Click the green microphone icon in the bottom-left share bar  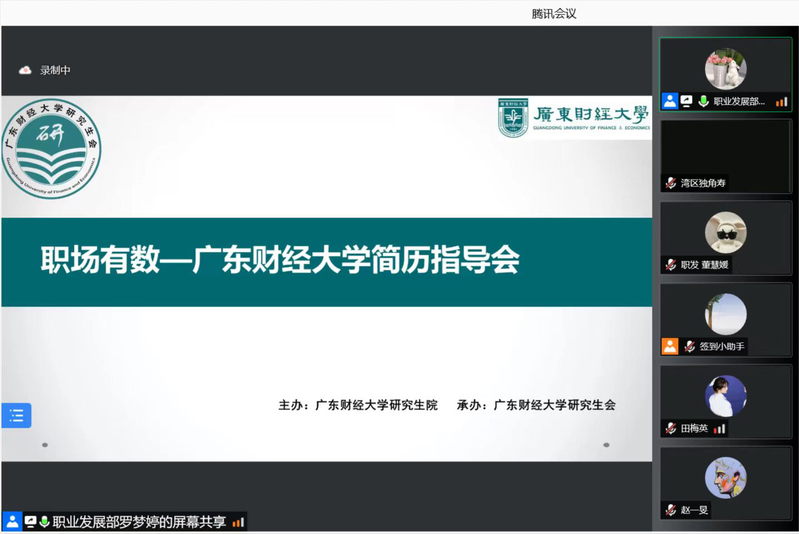45,522
